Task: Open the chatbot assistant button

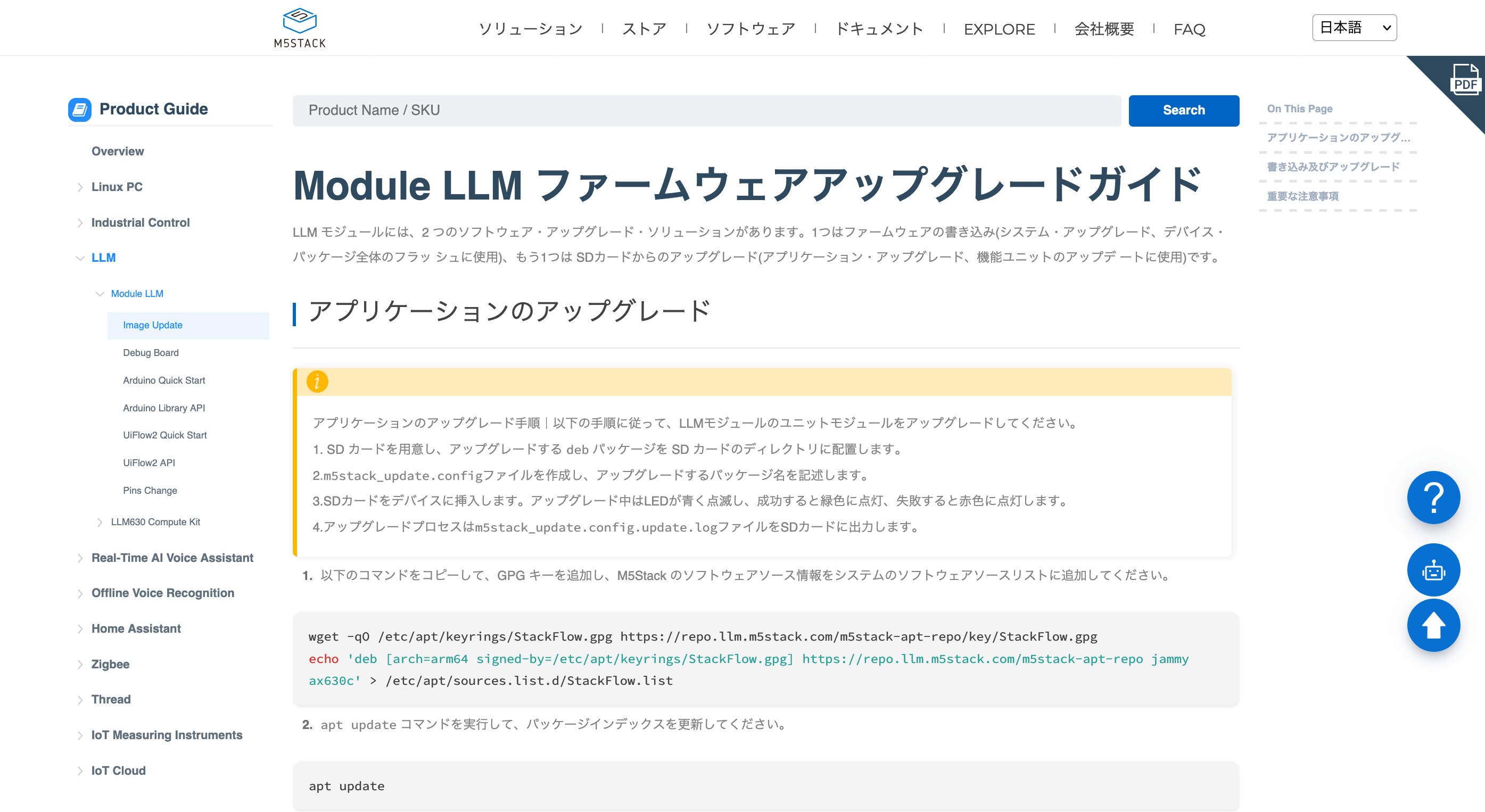Action: tap(1433, 570)
